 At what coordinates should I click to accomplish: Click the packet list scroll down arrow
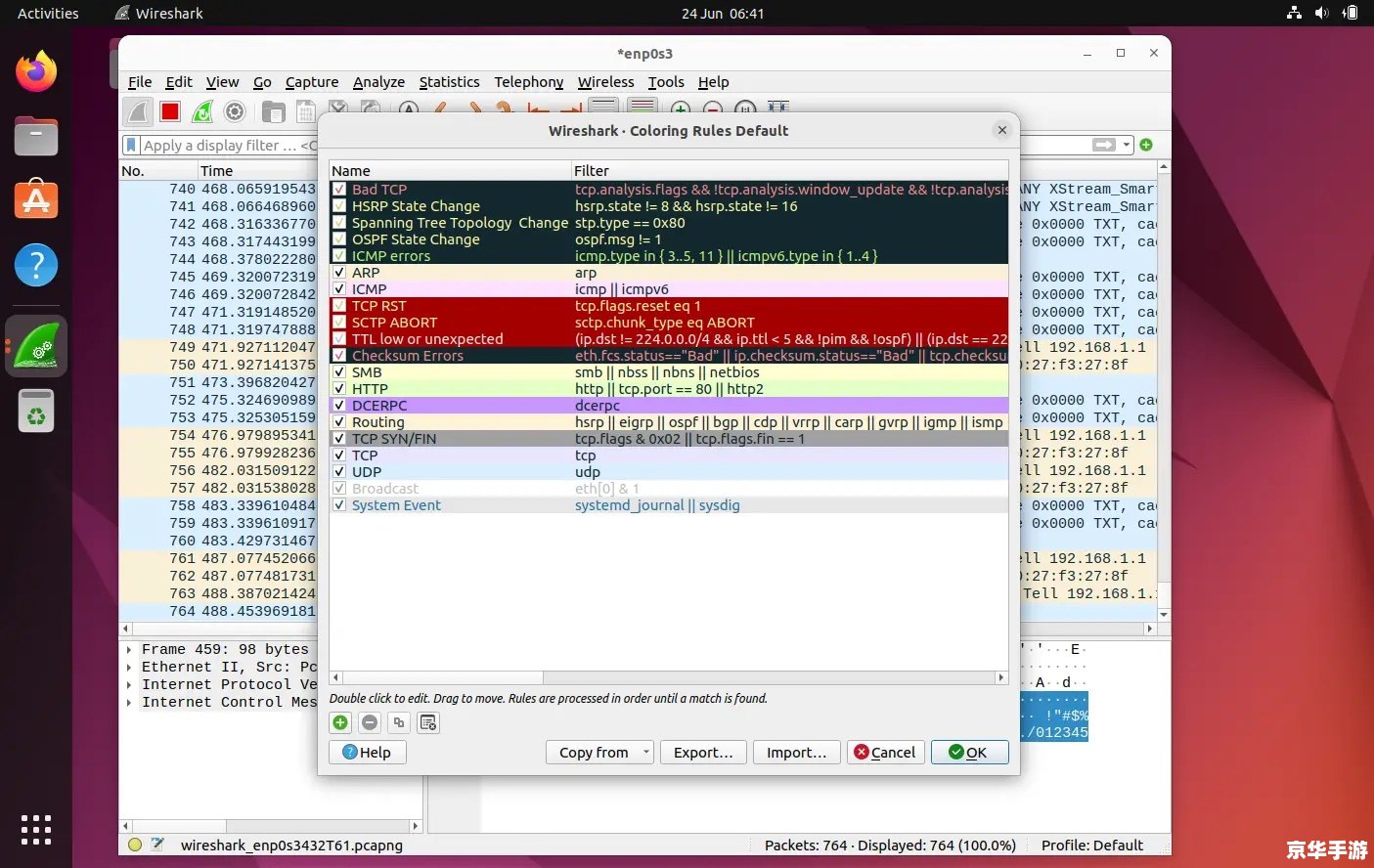click(1164, 615)
